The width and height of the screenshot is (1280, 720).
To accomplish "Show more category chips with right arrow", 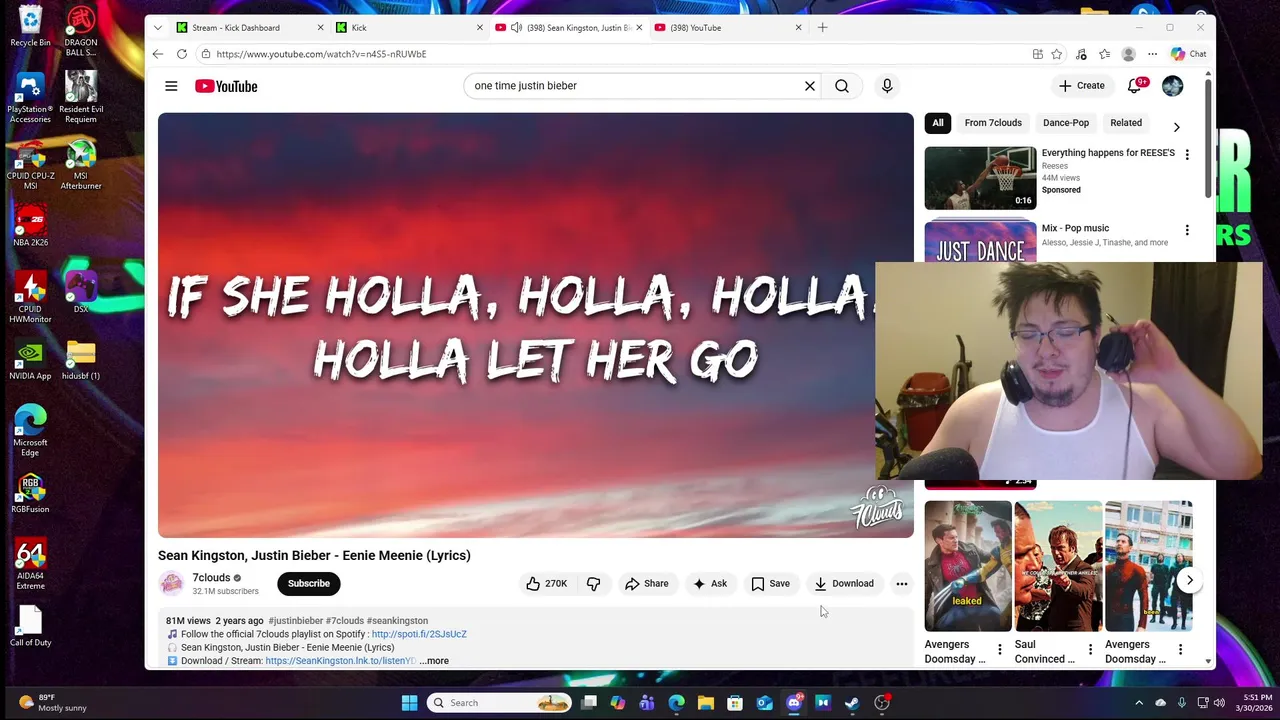I will coord(1176,127).
